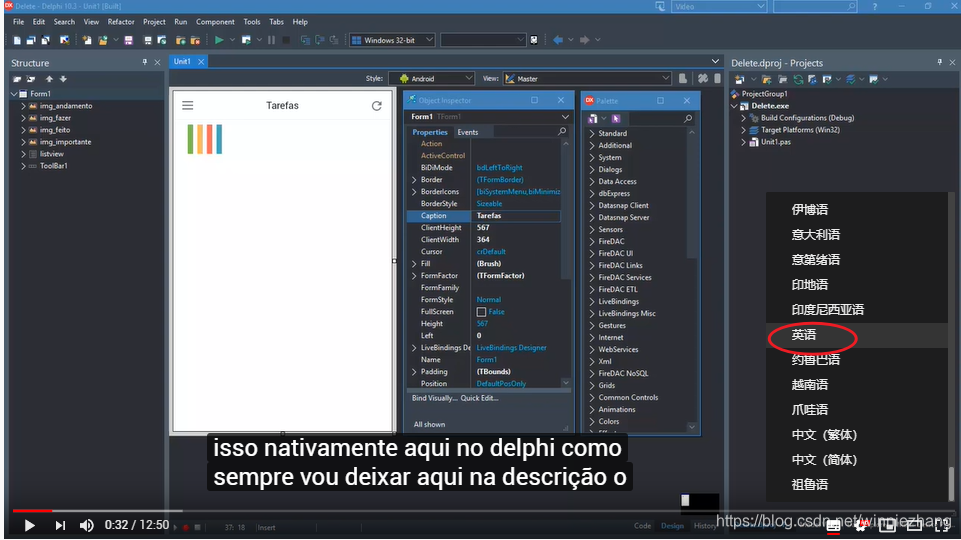The image size is (961, 540).
Task: Click the device icon next to View dropdown
Action: 683,78
